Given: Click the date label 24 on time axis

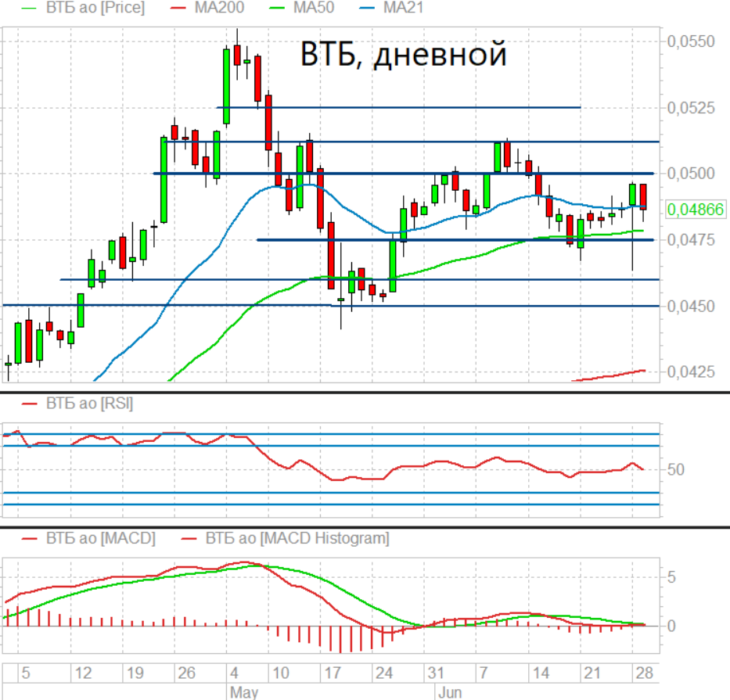Looking at the screenshot, I should point(384,673).
